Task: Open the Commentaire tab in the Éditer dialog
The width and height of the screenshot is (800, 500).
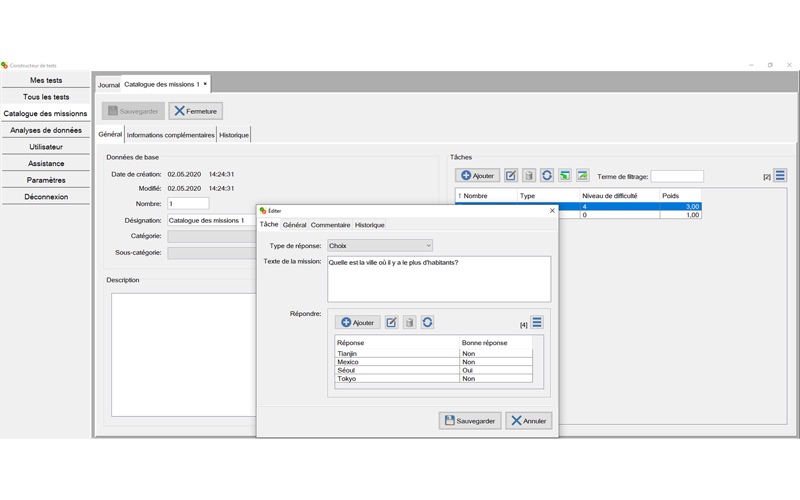Action: click(x=330, y=224)
